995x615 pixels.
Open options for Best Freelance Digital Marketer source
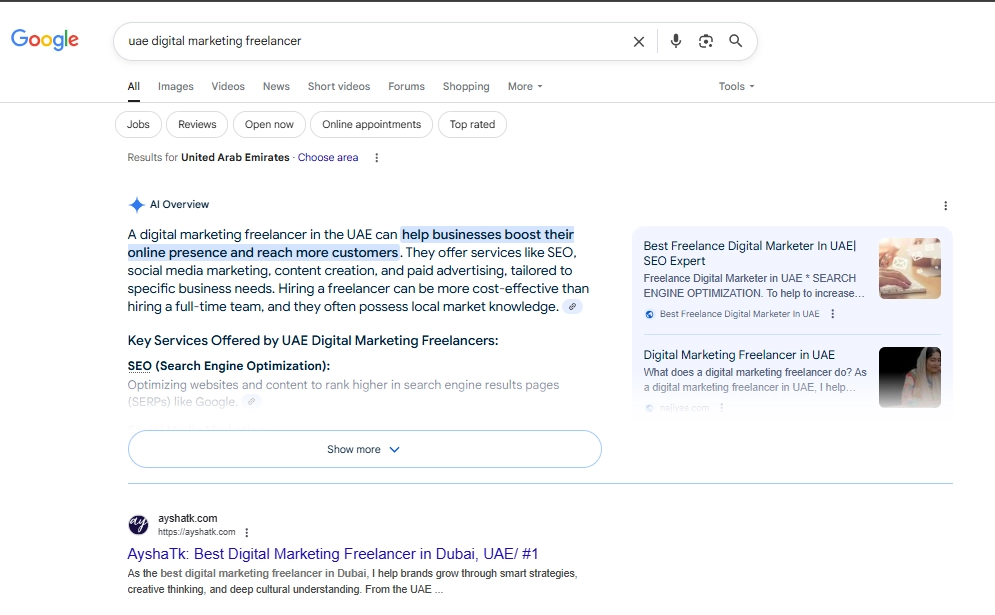coord(833,314)
